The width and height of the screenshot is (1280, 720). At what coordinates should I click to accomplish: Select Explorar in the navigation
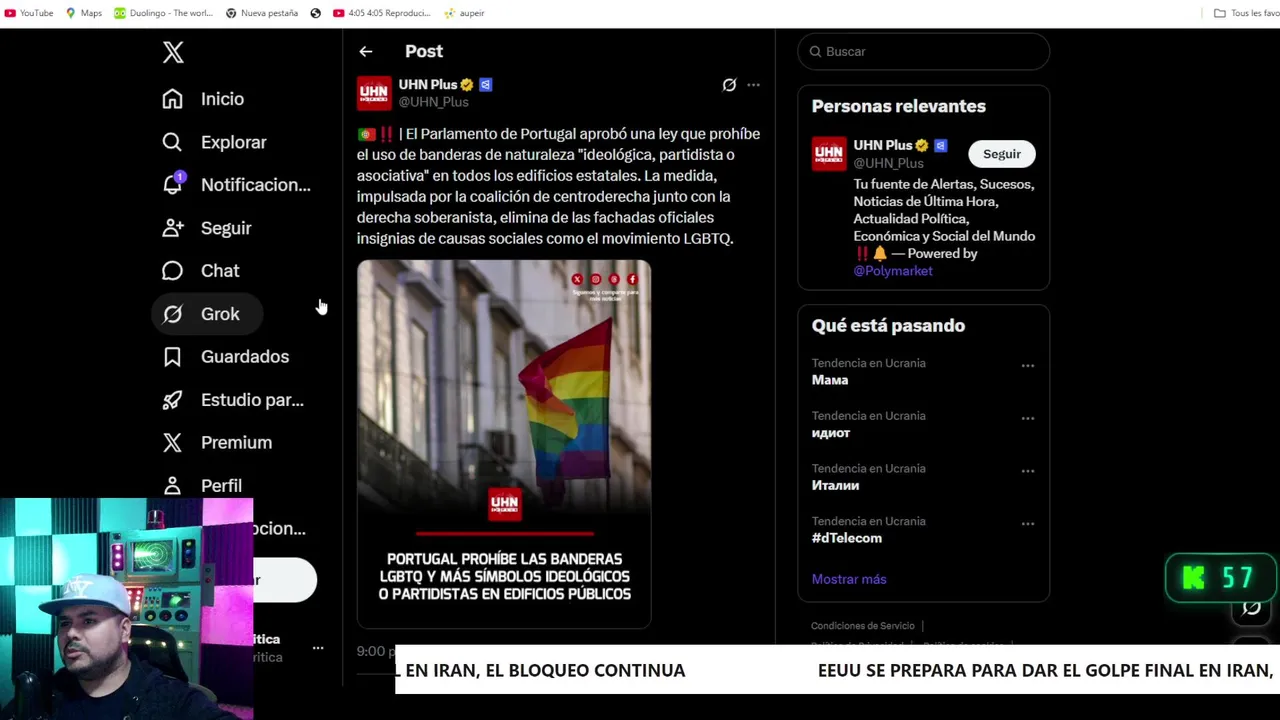click(x=233, y=142)
